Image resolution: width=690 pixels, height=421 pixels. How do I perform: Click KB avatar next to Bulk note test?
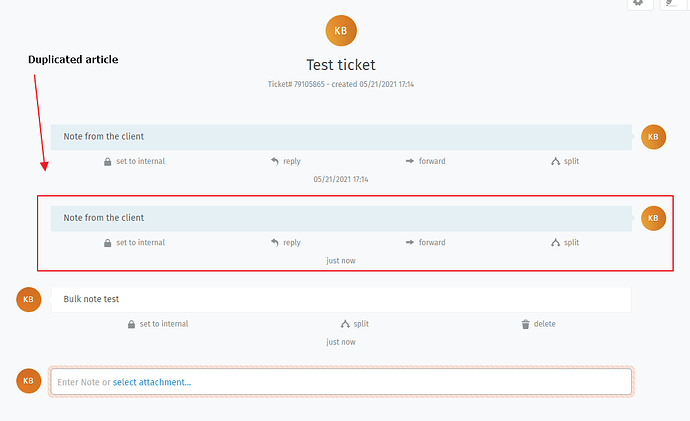[x=29, y=300]
